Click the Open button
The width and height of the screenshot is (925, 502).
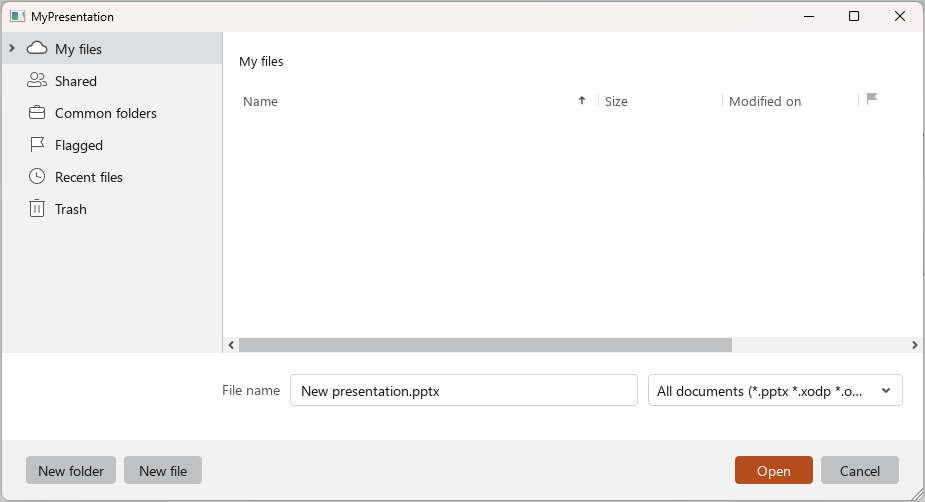[x=774, y=470]
